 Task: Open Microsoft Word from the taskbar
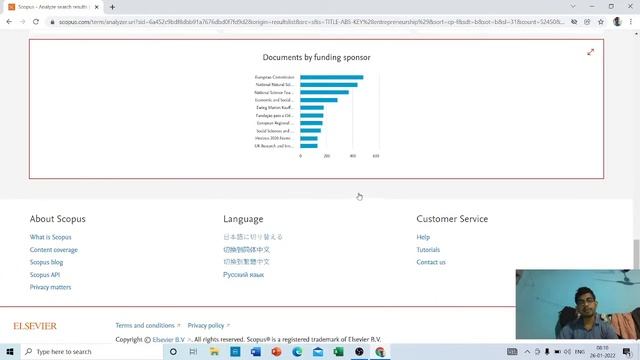[256, 351]
